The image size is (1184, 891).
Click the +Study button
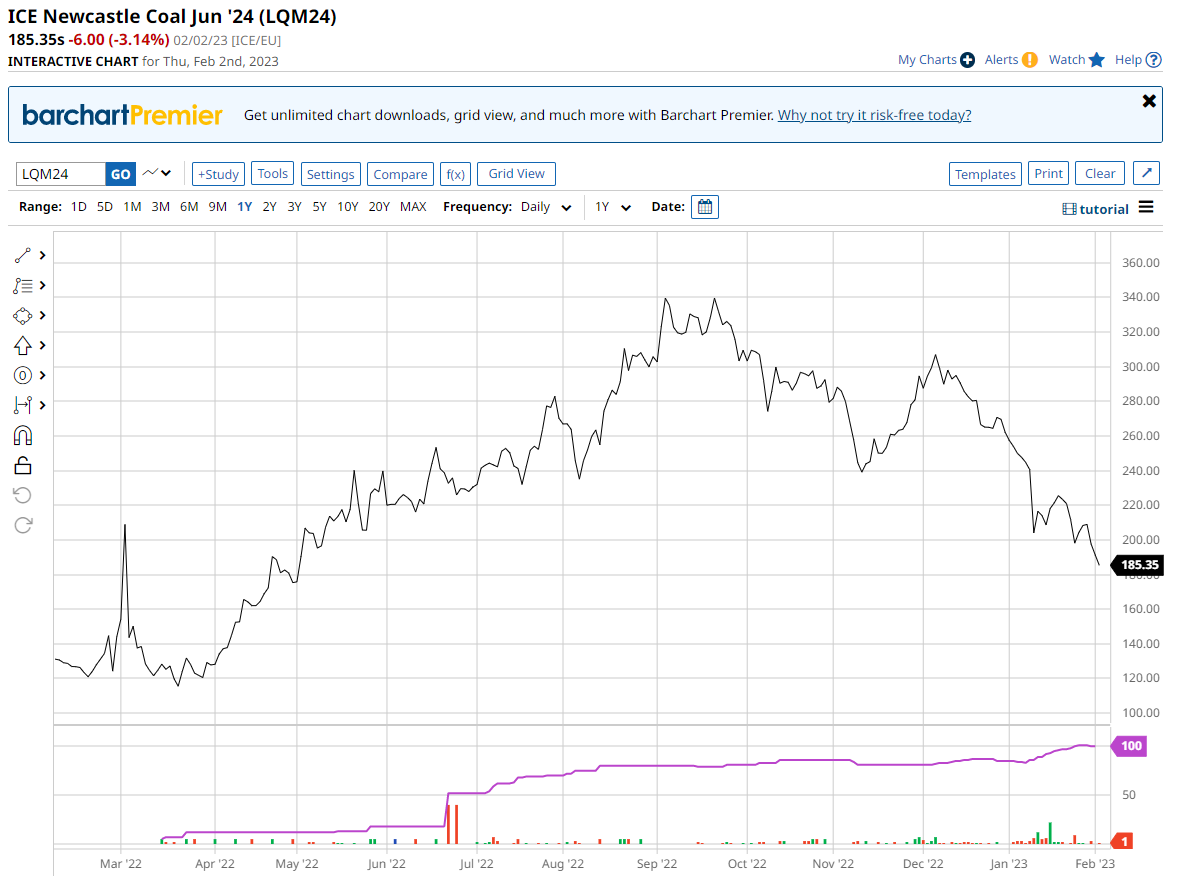[x=217, y=174]
